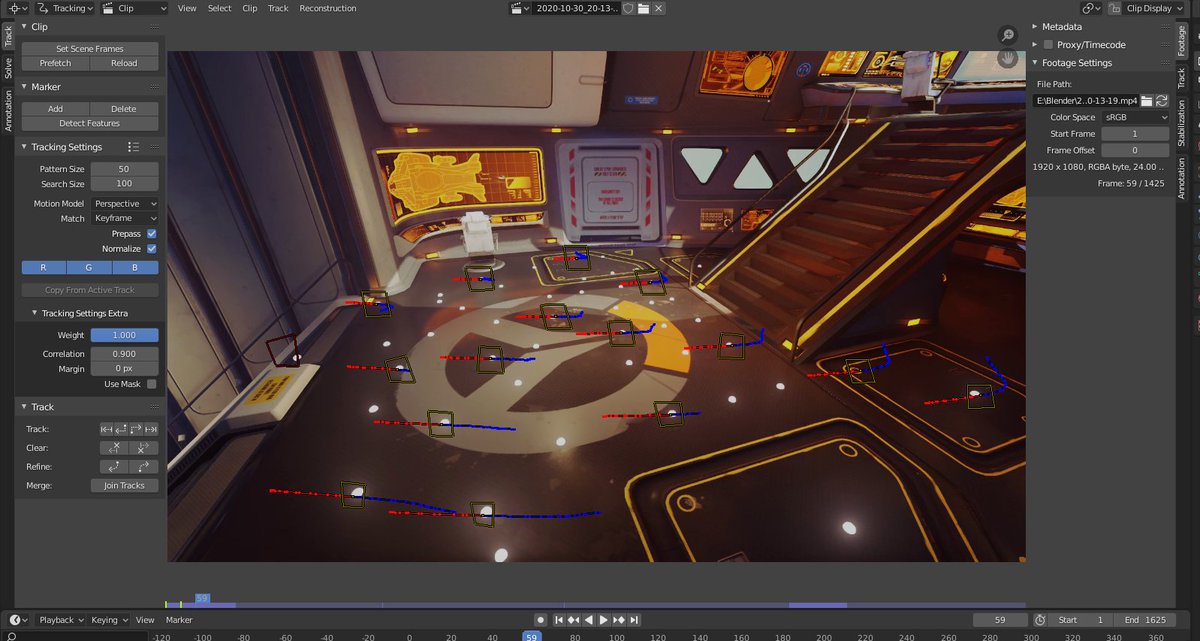Clear track path before current frame
This screenshot has width=1200, height=641.
[115, 448]
